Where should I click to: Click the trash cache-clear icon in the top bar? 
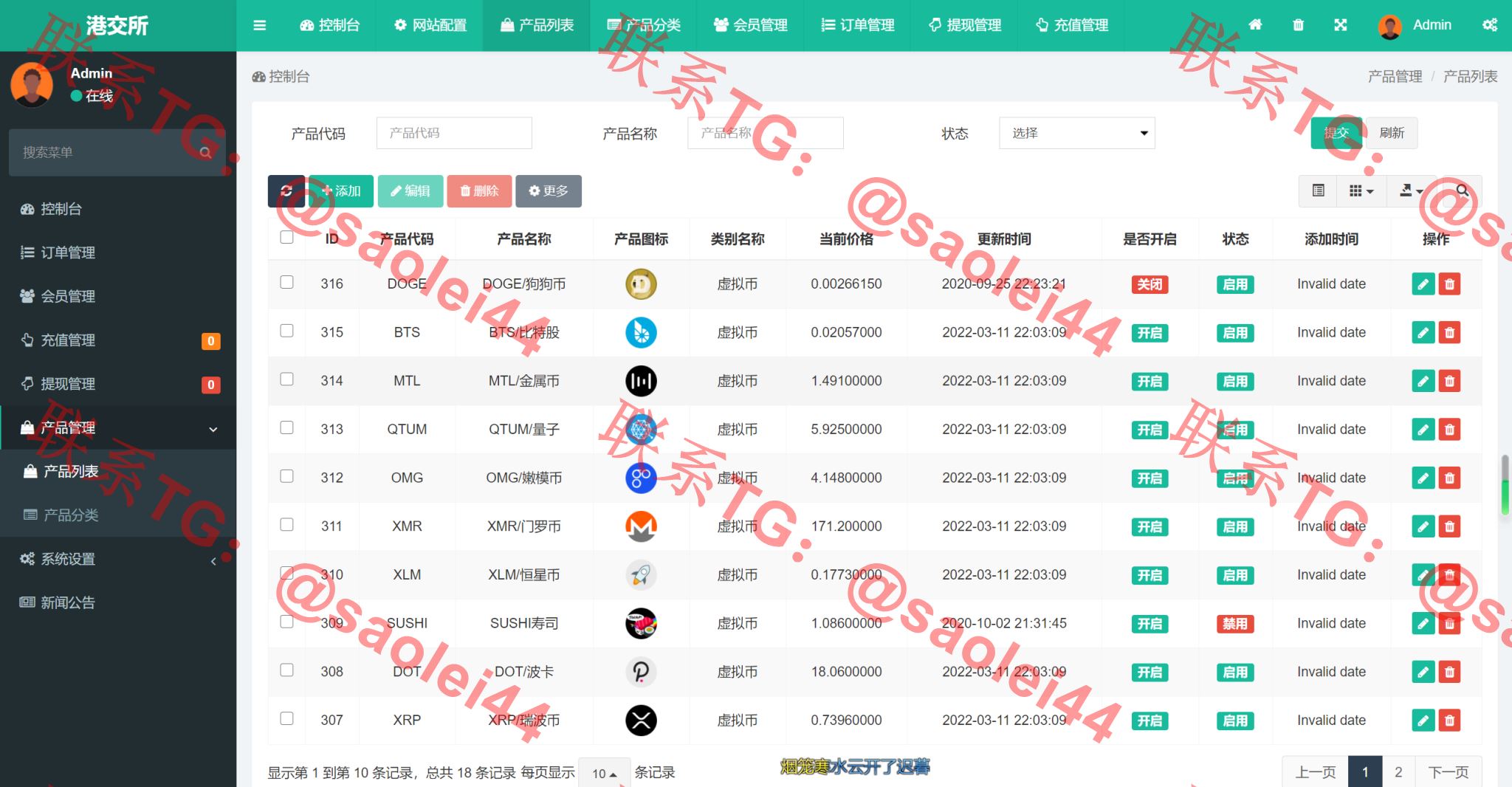pos(1298,25)
